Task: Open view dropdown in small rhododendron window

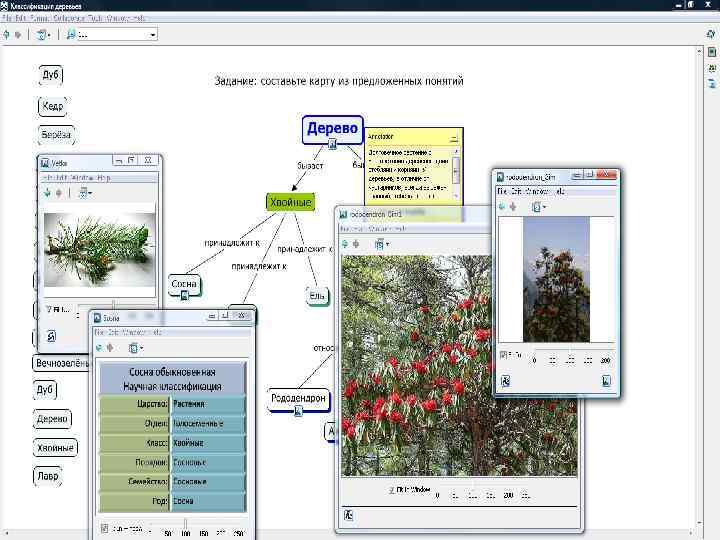Action: [539, 207]
